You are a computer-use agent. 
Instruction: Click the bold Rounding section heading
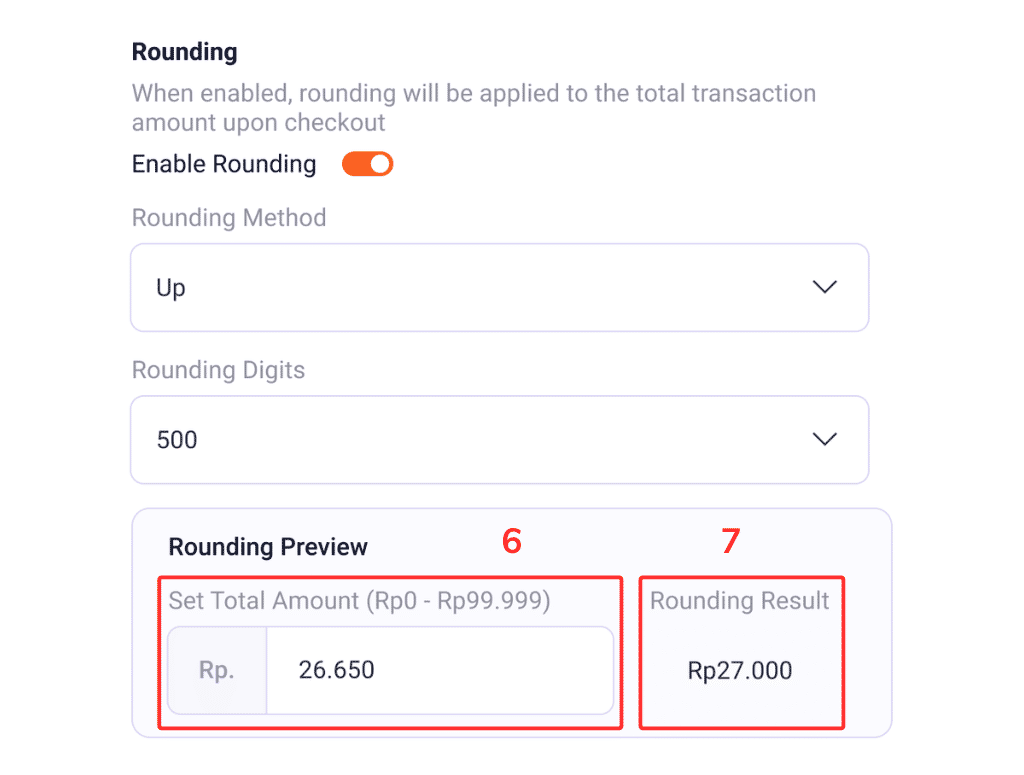[184, 52]
